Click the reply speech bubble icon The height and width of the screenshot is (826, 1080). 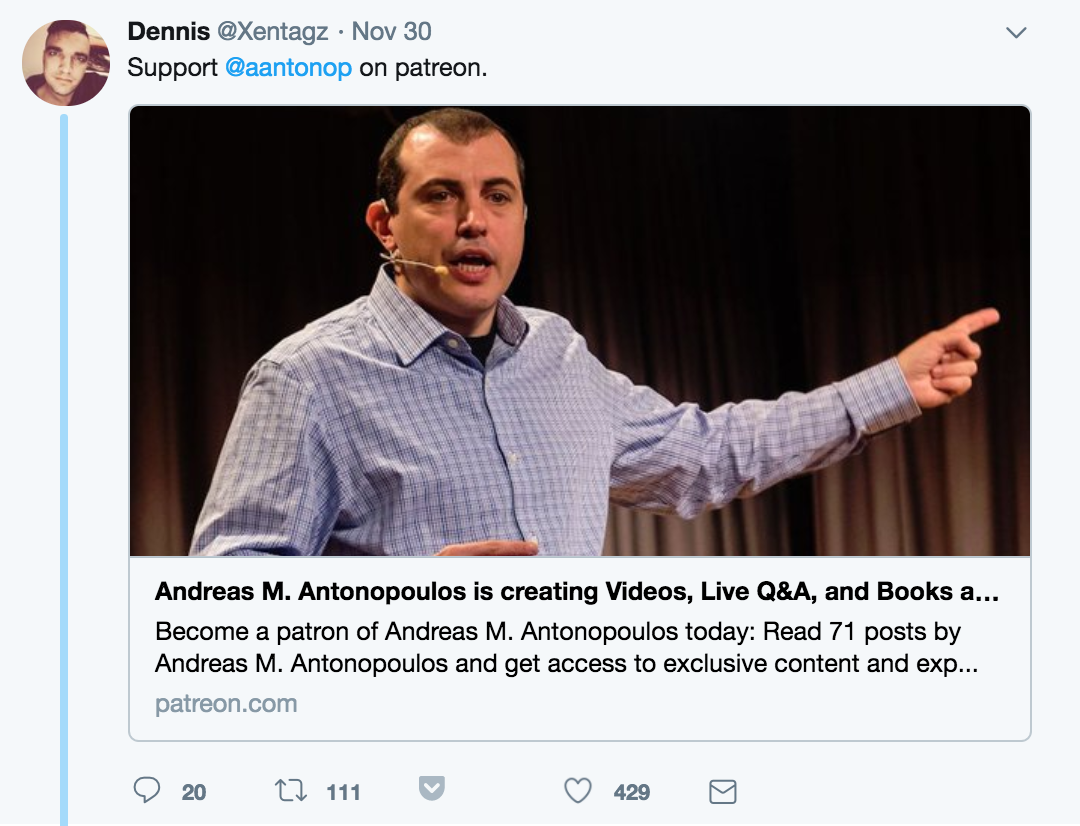[147, 791]
